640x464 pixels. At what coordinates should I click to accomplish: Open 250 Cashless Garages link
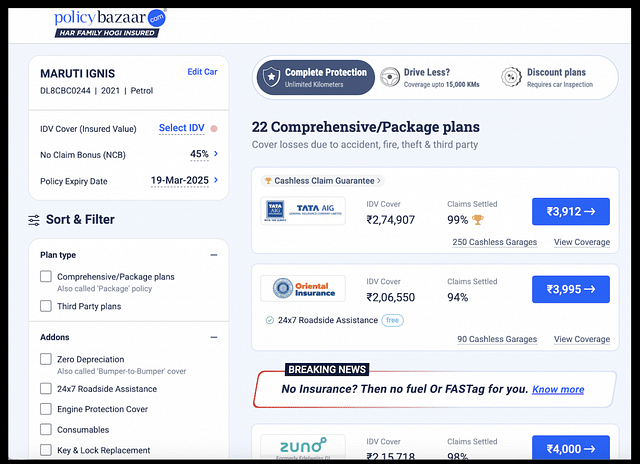[494, 242]
